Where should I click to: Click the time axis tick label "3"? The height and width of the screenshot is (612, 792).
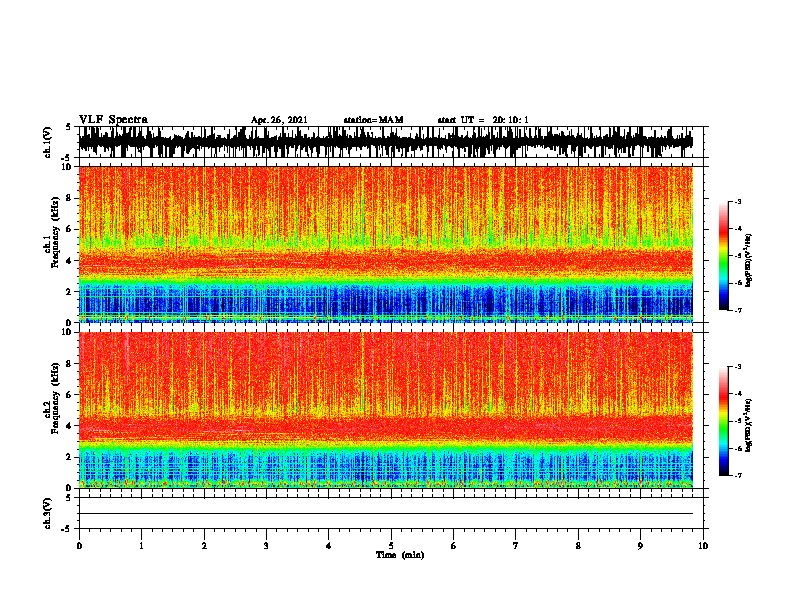tap(266, 546)
